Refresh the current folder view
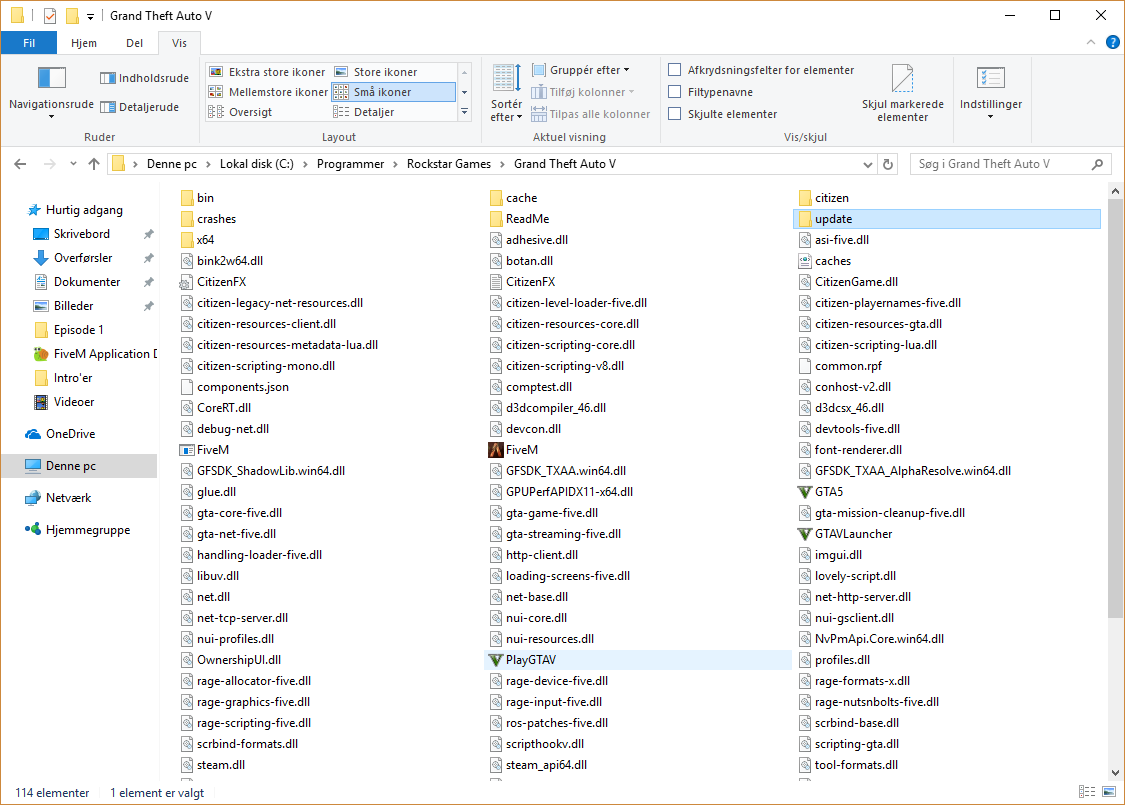The height and width of the screenshot is (805, 1125). [888, 164]
